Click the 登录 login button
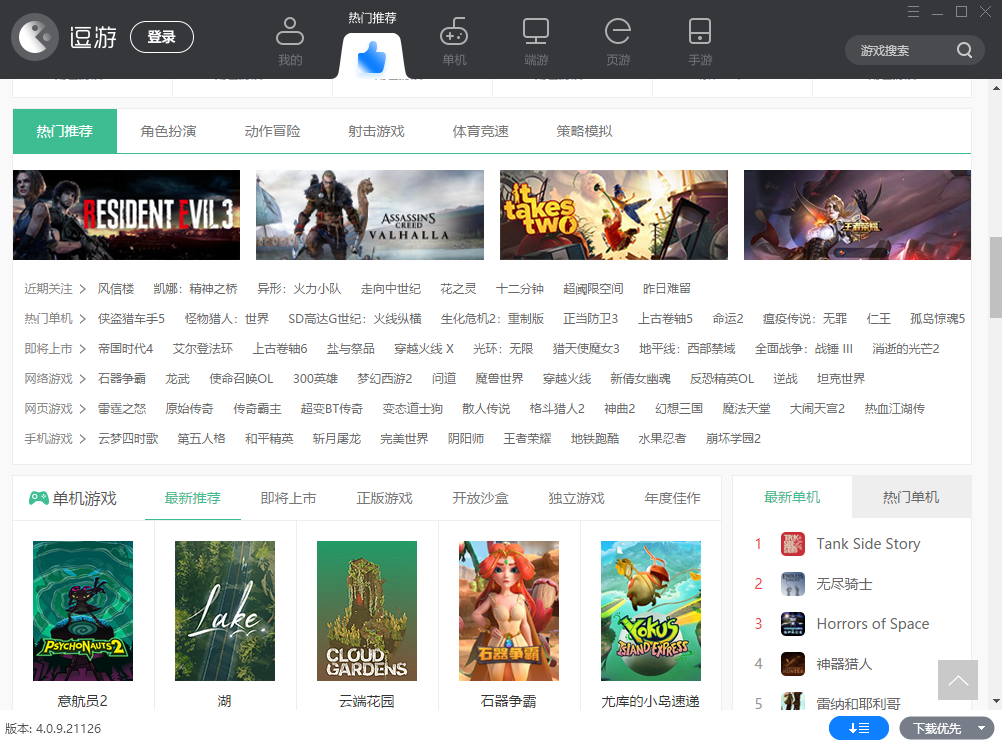This screenshot has width=1002, height=743. [162, 37]
